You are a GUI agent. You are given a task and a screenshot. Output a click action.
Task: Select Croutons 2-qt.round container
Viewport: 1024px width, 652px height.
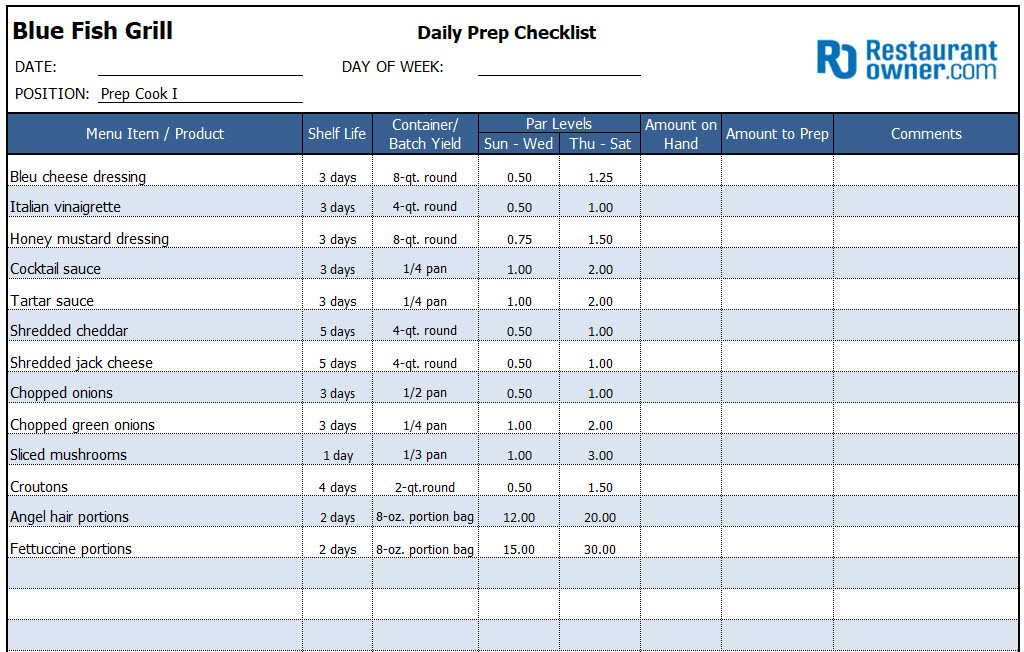(425, 481)
